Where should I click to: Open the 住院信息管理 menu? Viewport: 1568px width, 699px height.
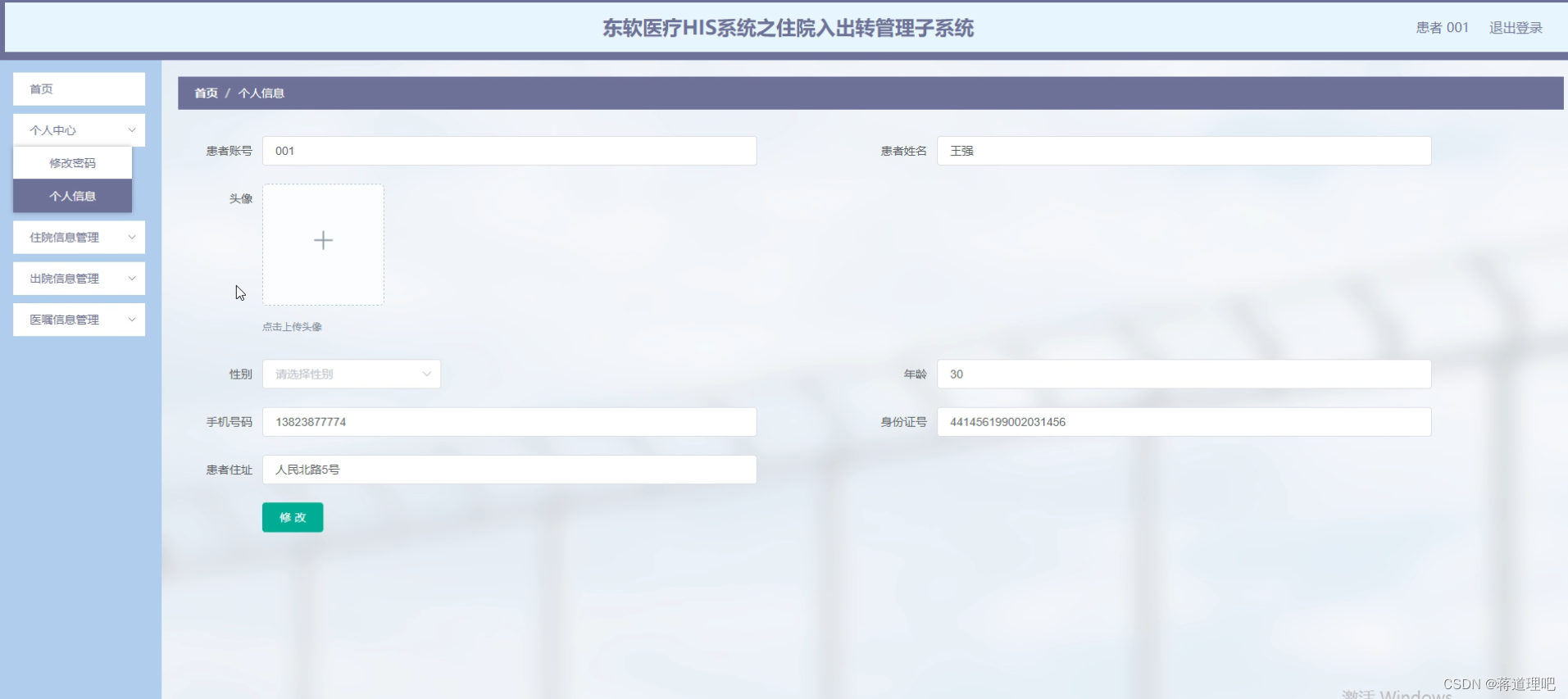(79, 238)
